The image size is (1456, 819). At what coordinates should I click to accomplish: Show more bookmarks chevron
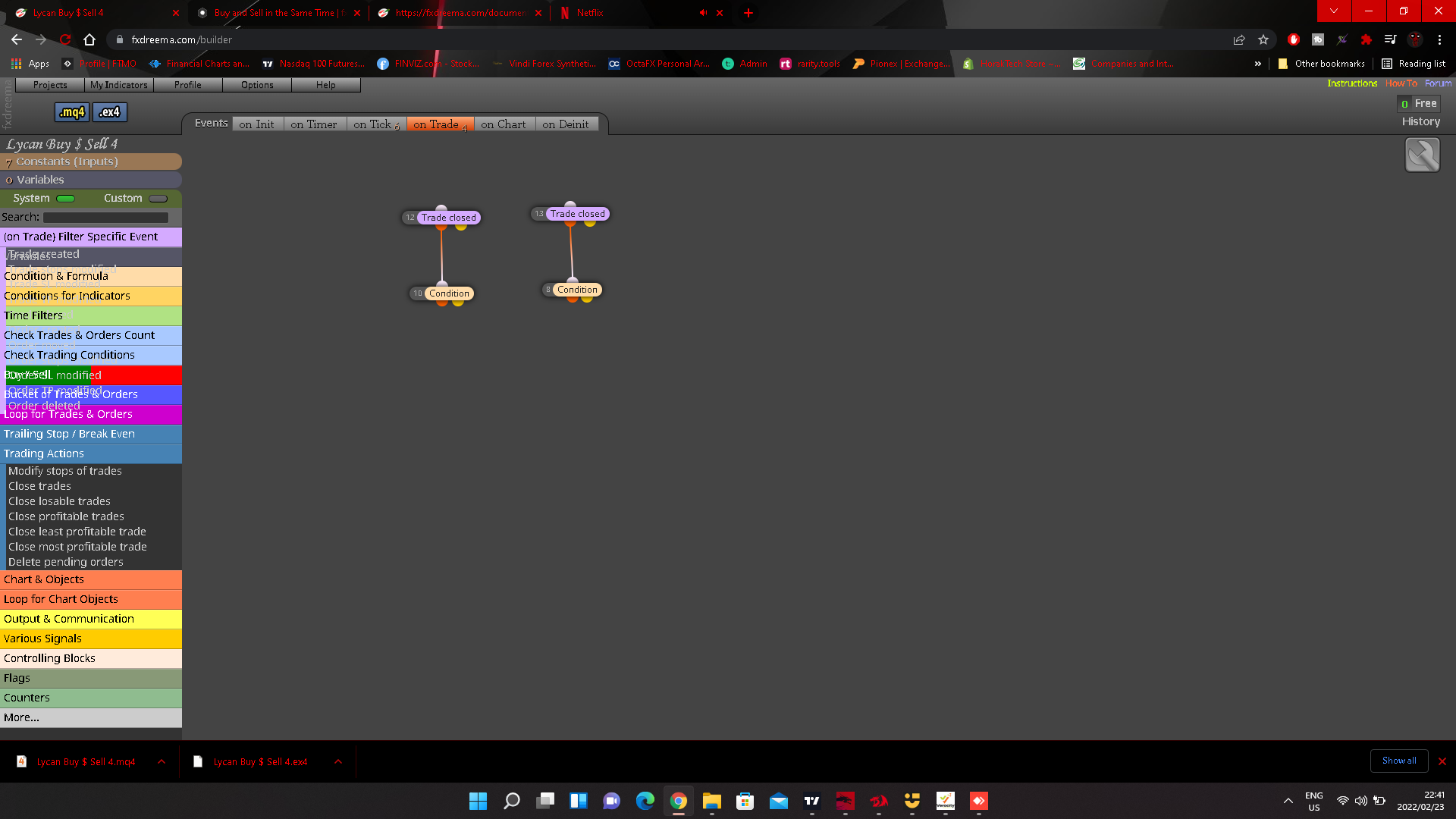coord(1258,64)
